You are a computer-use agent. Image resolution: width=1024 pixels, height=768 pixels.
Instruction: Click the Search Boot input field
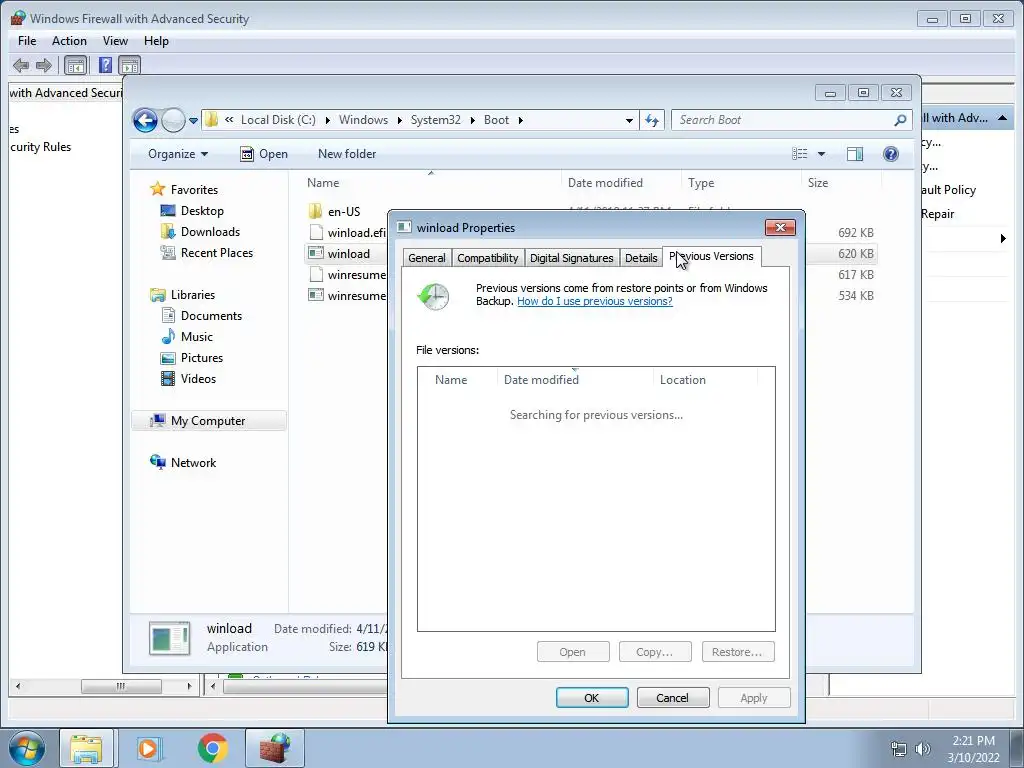(x=784, y=120)
